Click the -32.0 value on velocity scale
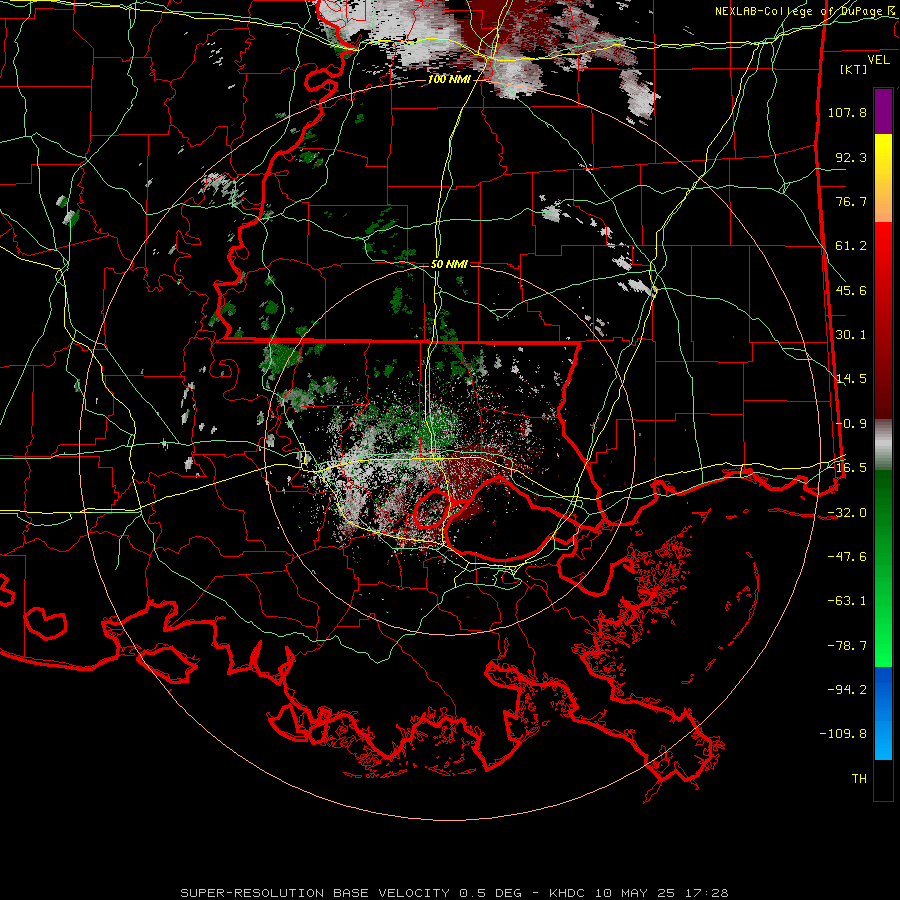This screenshot has height=900, width=900. [847, 513]
